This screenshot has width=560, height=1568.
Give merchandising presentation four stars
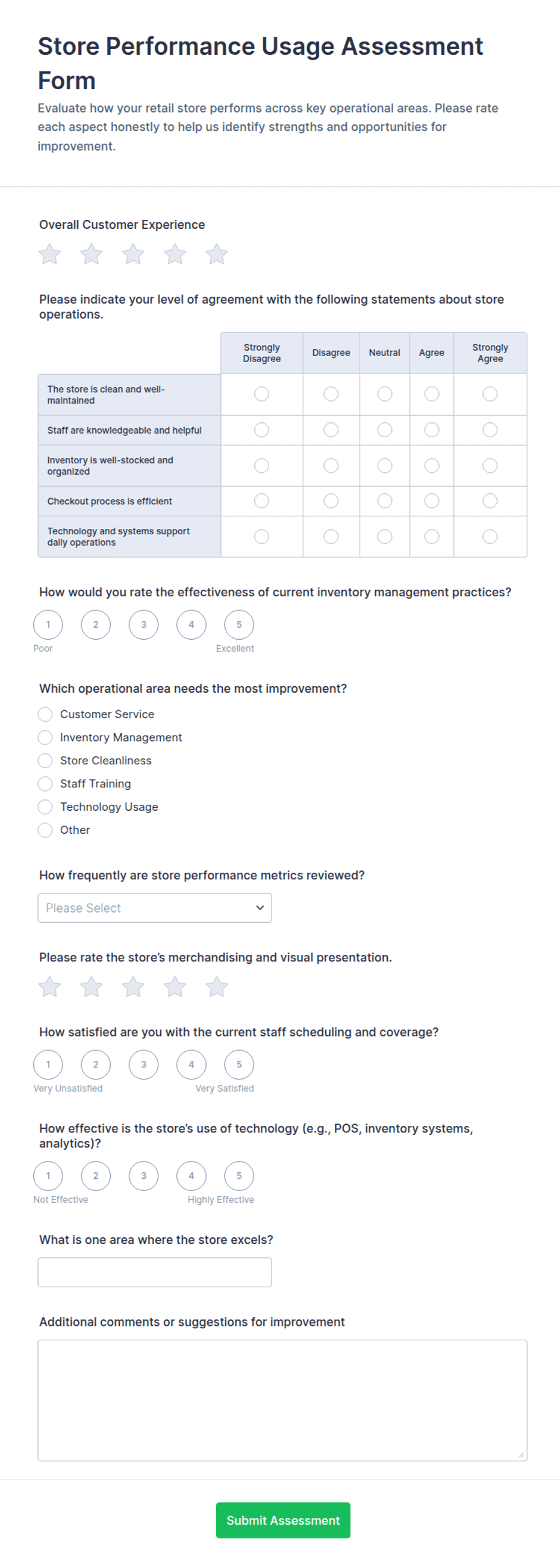point(175,986)
